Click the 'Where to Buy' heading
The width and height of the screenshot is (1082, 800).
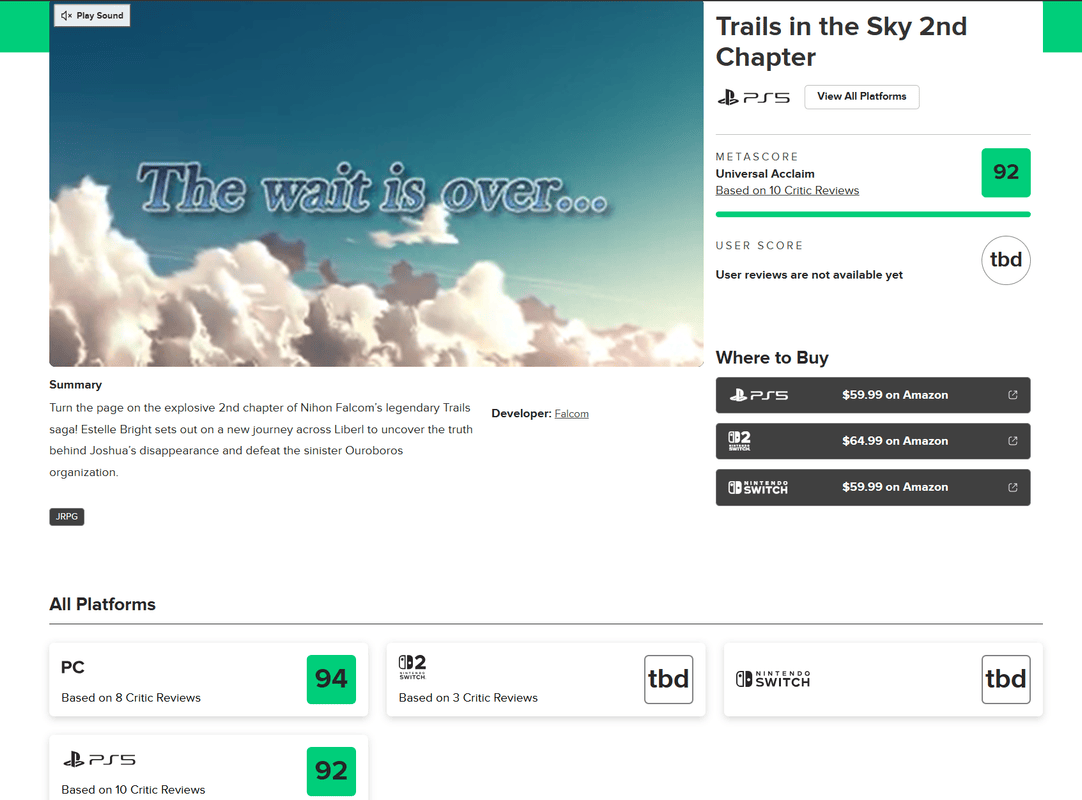point(771,358)
